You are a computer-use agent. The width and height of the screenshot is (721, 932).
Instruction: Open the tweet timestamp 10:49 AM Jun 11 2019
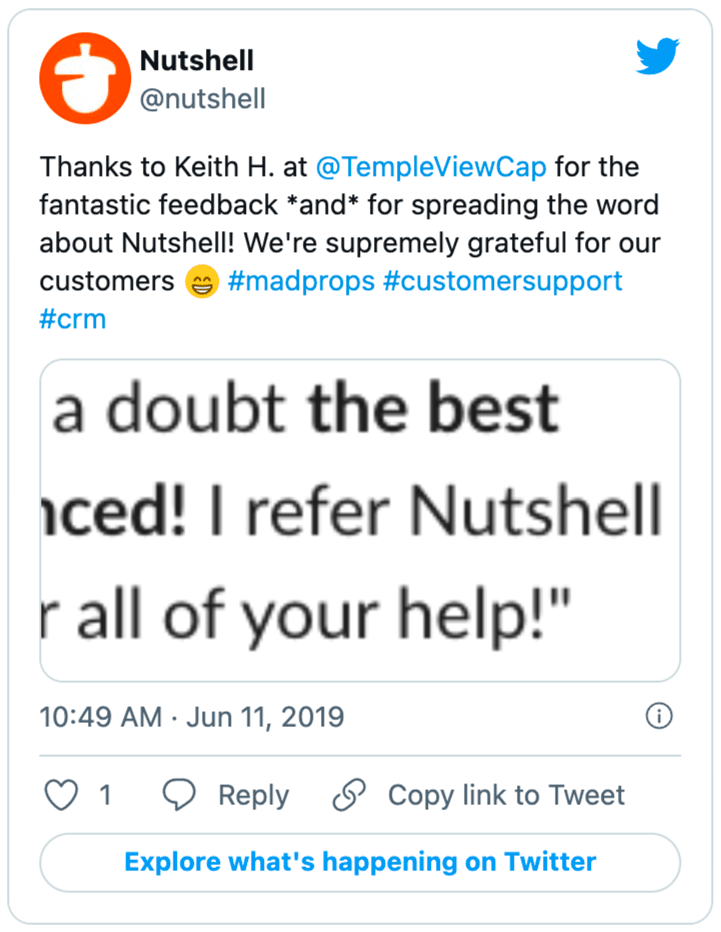(190, 717)
